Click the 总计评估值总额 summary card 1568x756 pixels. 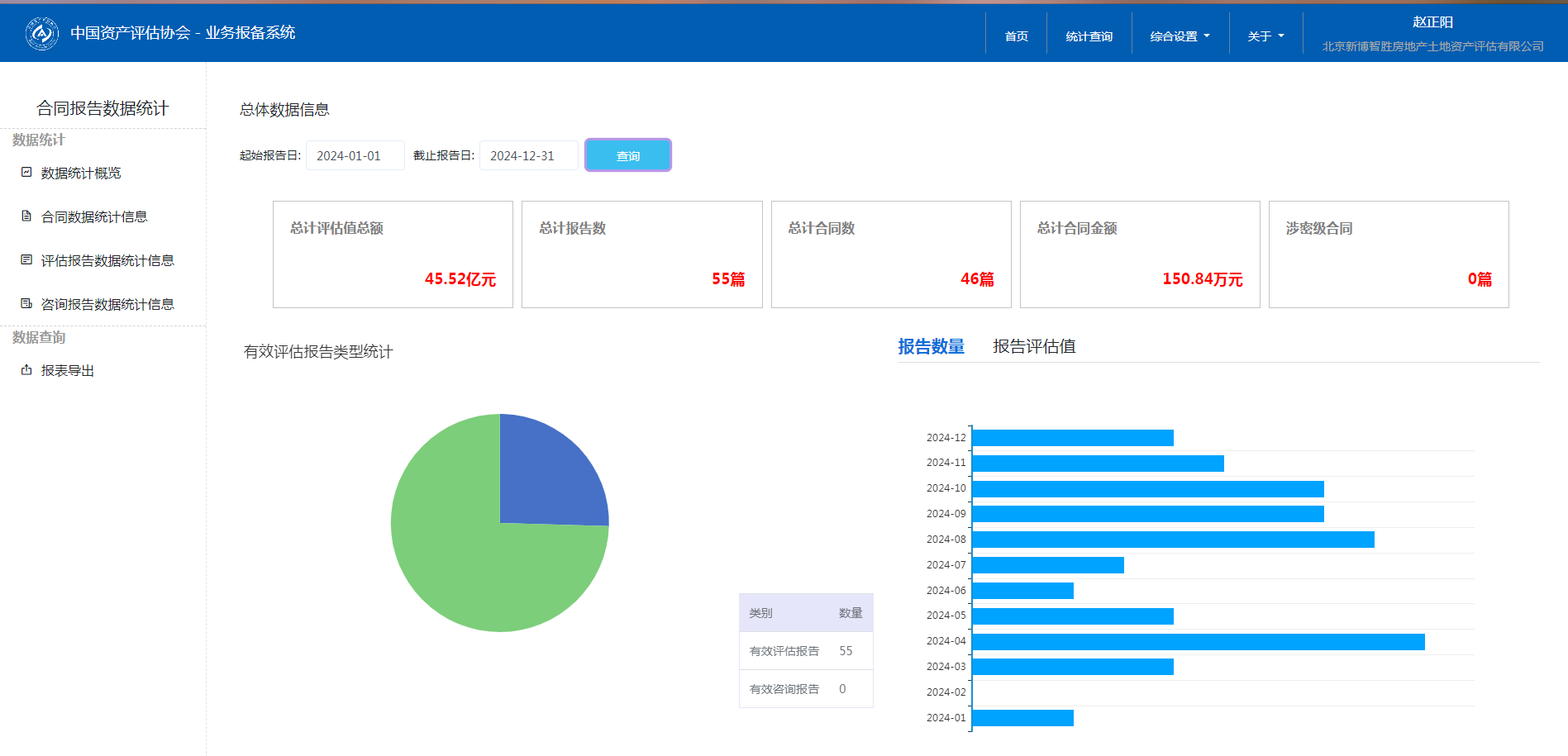point(393,254)
